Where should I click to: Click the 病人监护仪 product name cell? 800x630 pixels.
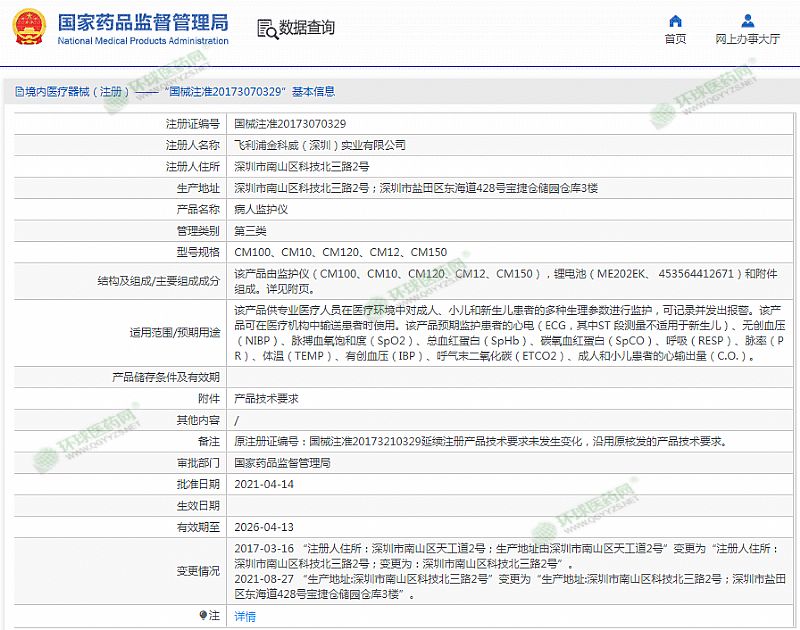coord(261,209)
